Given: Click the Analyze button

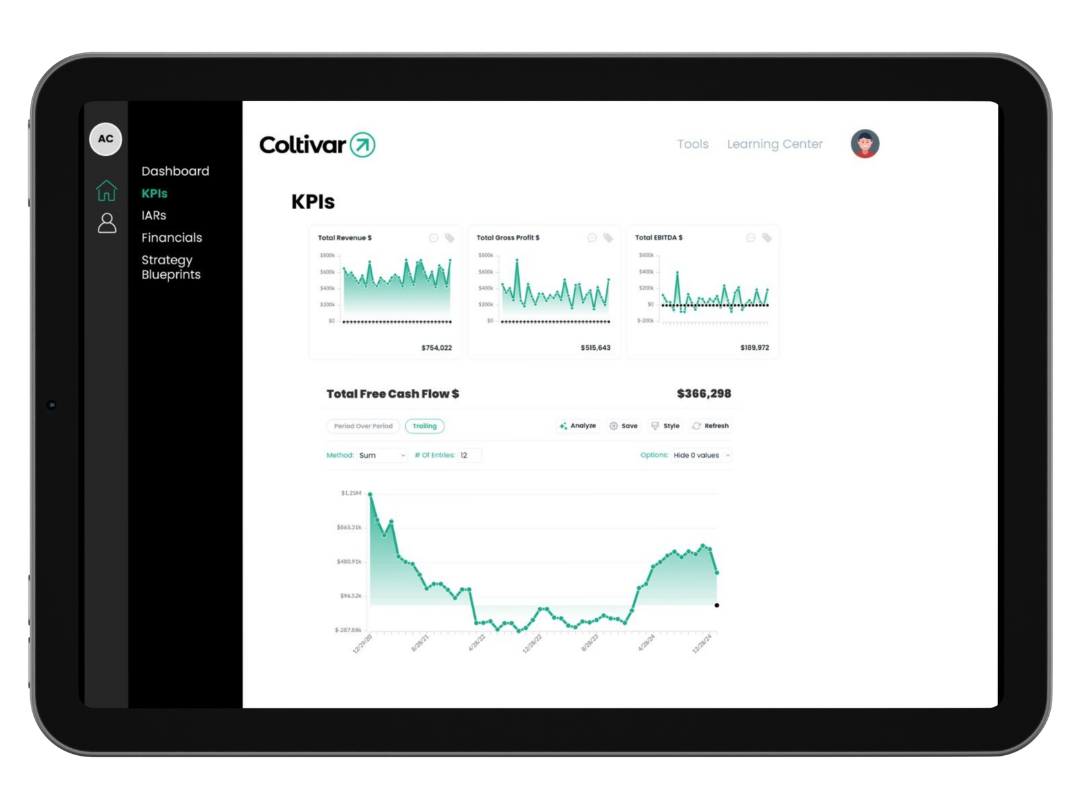Looking at the screenshot, I should coord(578,426).
